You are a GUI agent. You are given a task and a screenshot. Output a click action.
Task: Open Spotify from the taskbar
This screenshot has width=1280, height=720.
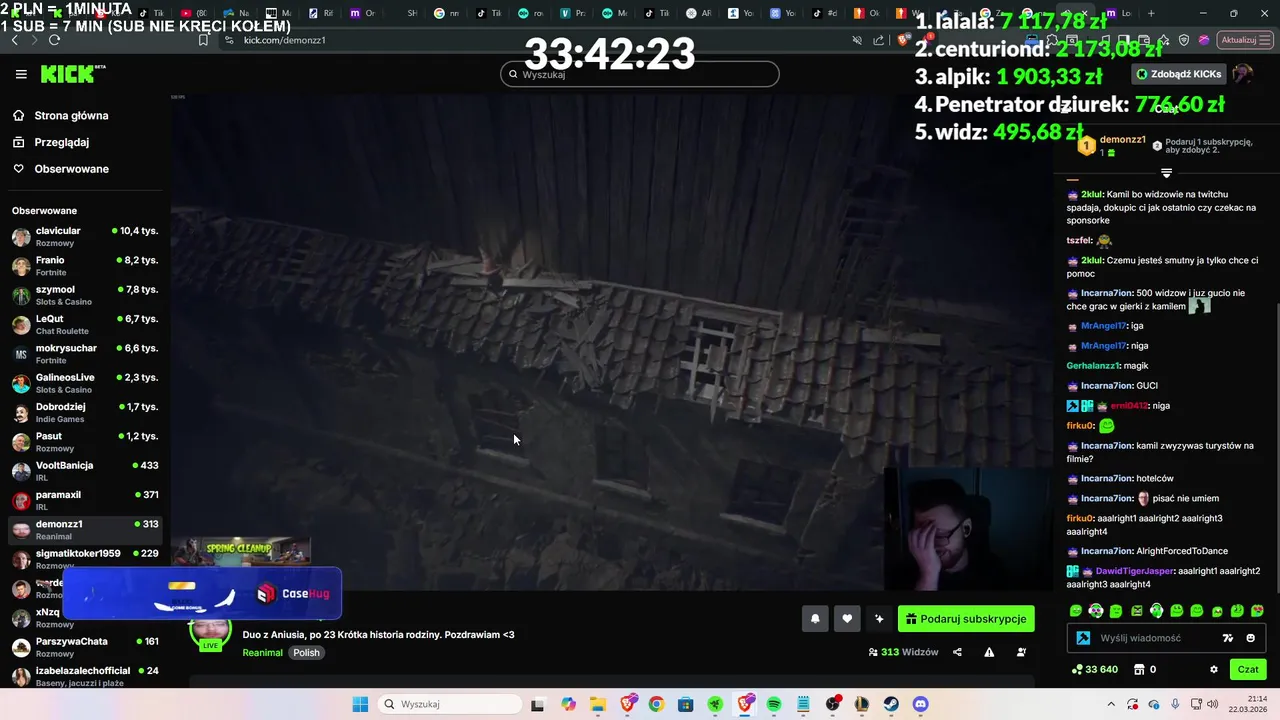coord(774,704)
